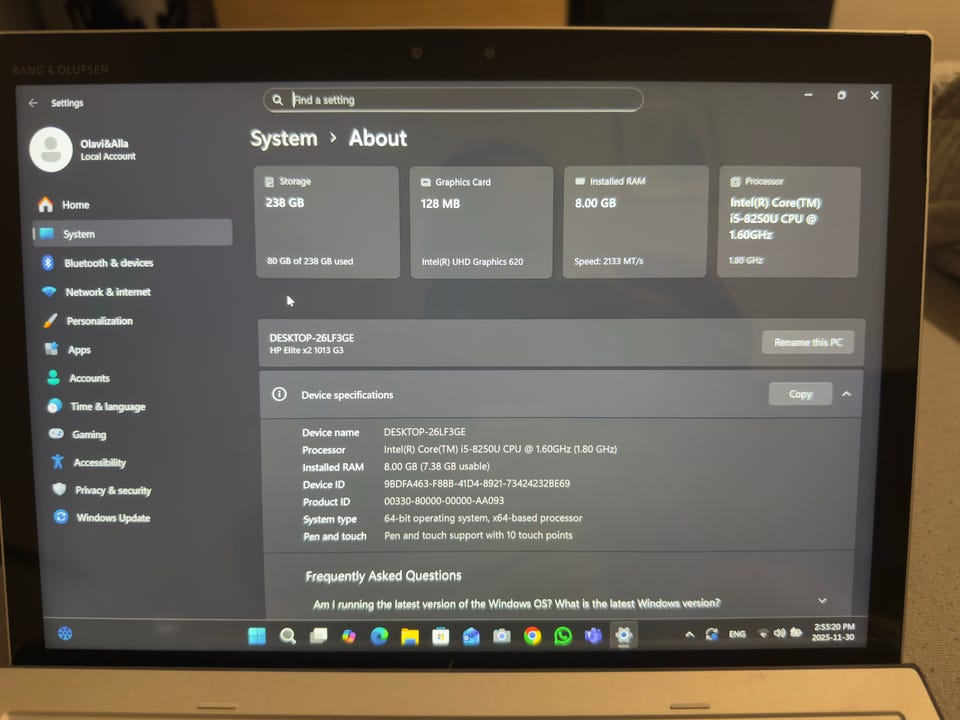Launch Copilot from the taskbar
Viewport: 960px width, 720px height.
(x=349, y=636)
